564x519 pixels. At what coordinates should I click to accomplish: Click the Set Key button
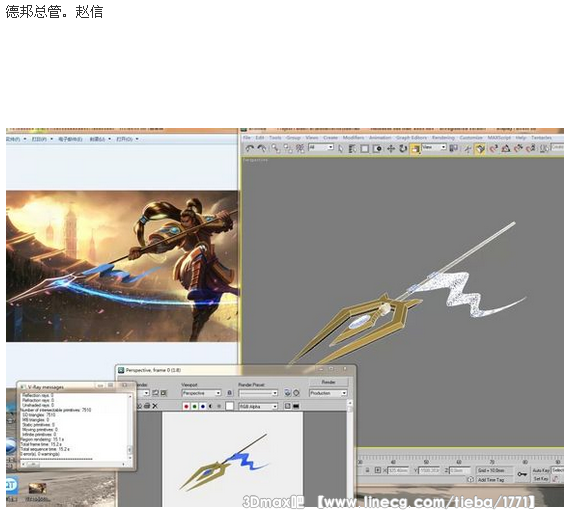click(x=541, y=479)
